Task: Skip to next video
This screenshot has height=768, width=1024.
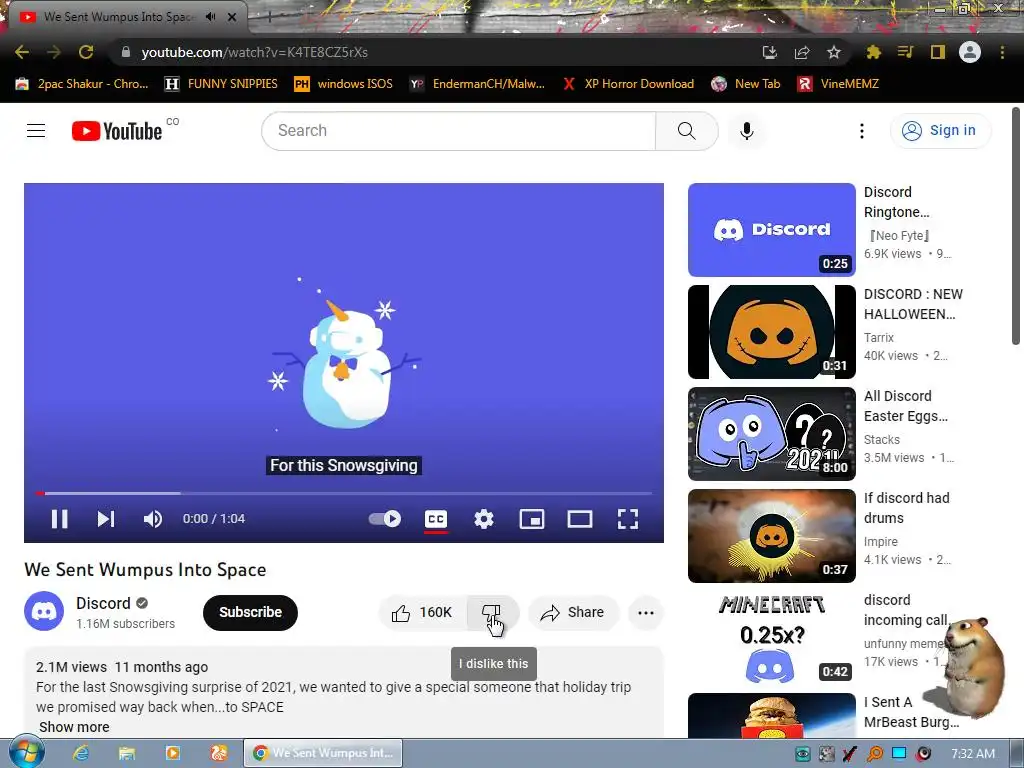Action: [x=106, y=519]
